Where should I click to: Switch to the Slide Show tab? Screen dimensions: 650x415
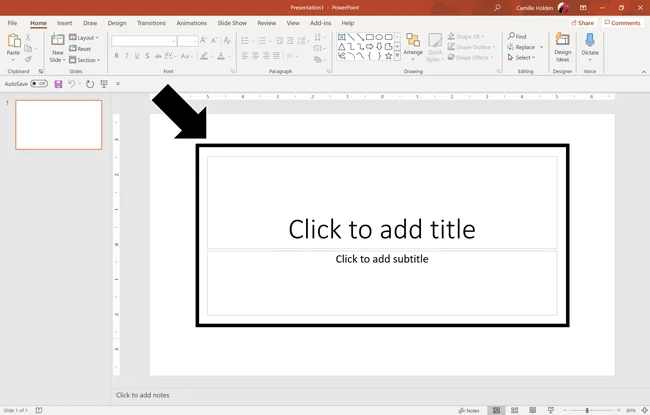(x=232, y=23)
